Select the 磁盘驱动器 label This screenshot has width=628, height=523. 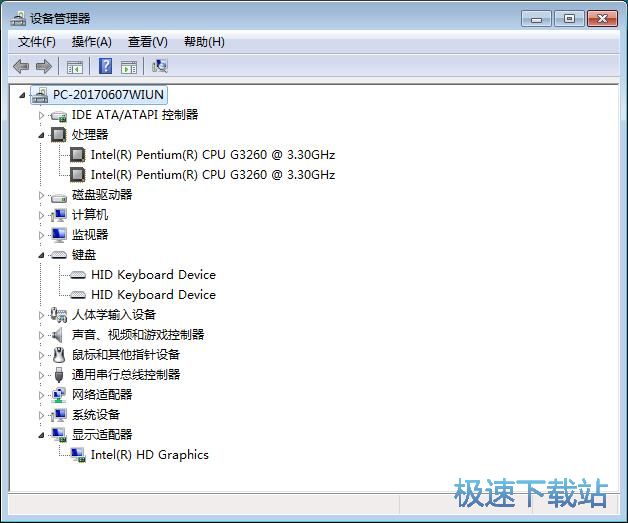coord(102,195)
